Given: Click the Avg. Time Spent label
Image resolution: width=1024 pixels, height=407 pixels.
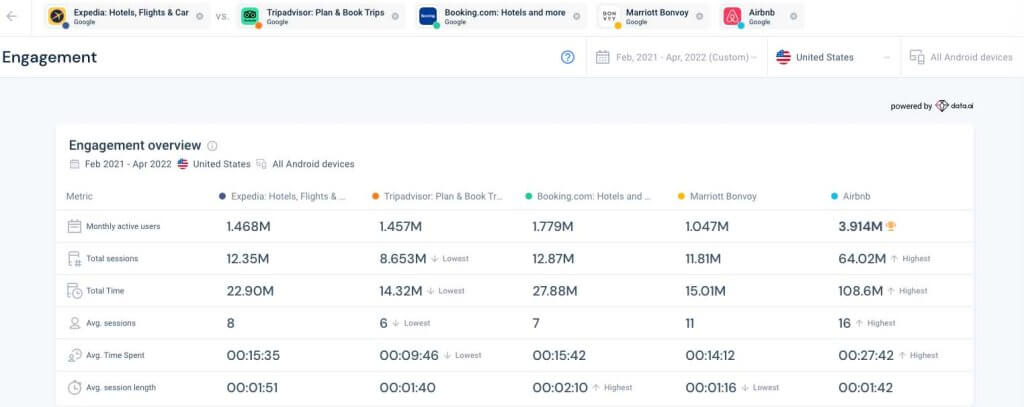Looking at the screenshot, I should (x=116, y=355).
